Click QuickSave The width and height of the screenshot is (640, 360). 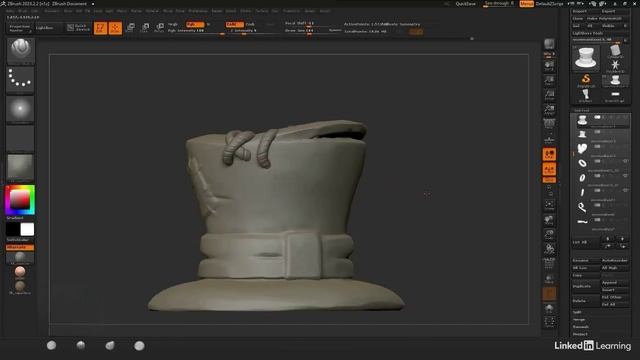coord(465,4)
